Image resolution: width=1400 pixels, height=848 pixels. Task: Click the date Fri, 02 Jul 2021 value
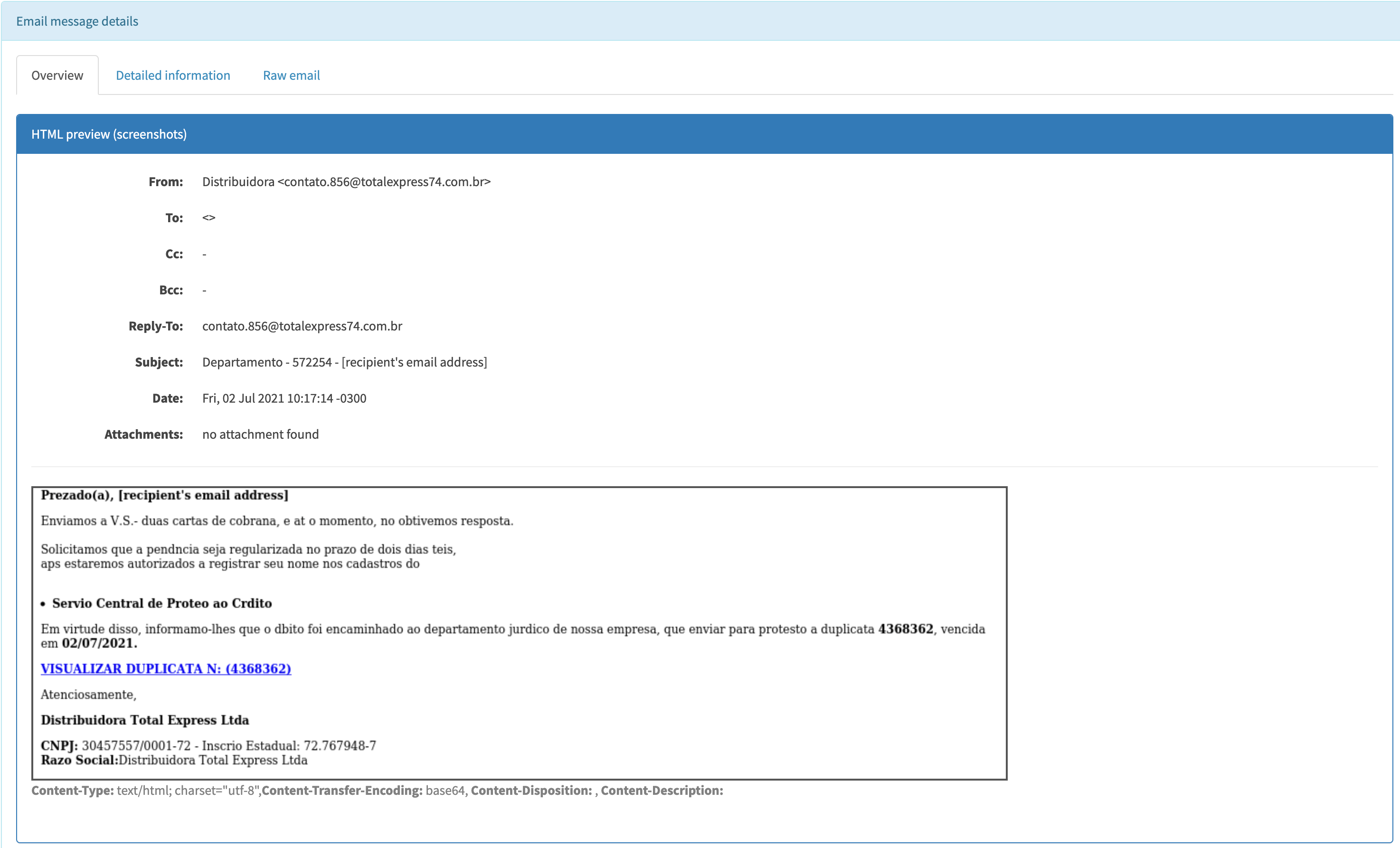[284, 398]
